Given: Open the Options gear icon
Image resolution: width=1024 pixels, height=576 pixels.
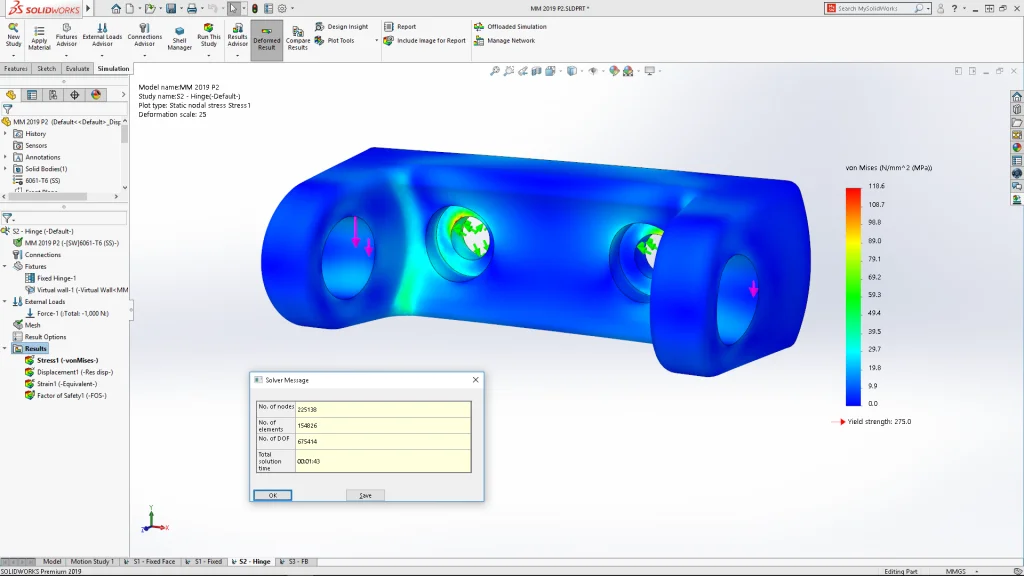Looking at the screenshot, I should pos(282,8).
